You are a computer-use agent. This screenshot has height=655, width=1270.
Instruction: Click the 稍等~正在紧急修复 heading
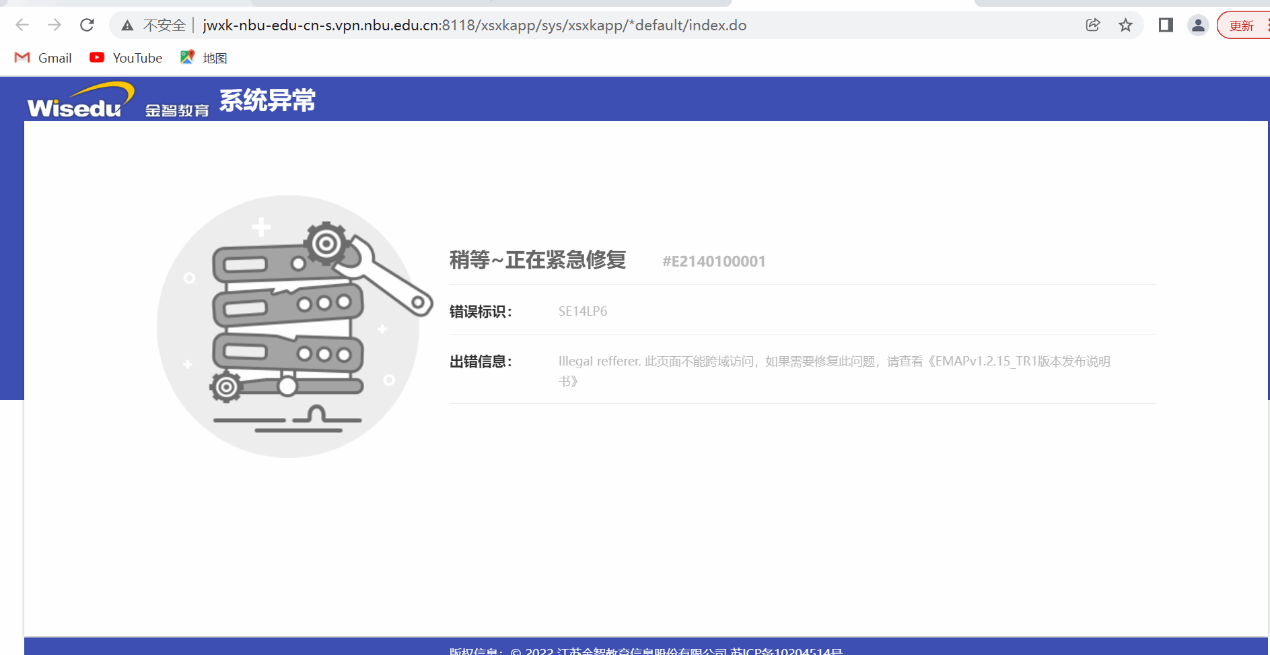tap(537, 260)
